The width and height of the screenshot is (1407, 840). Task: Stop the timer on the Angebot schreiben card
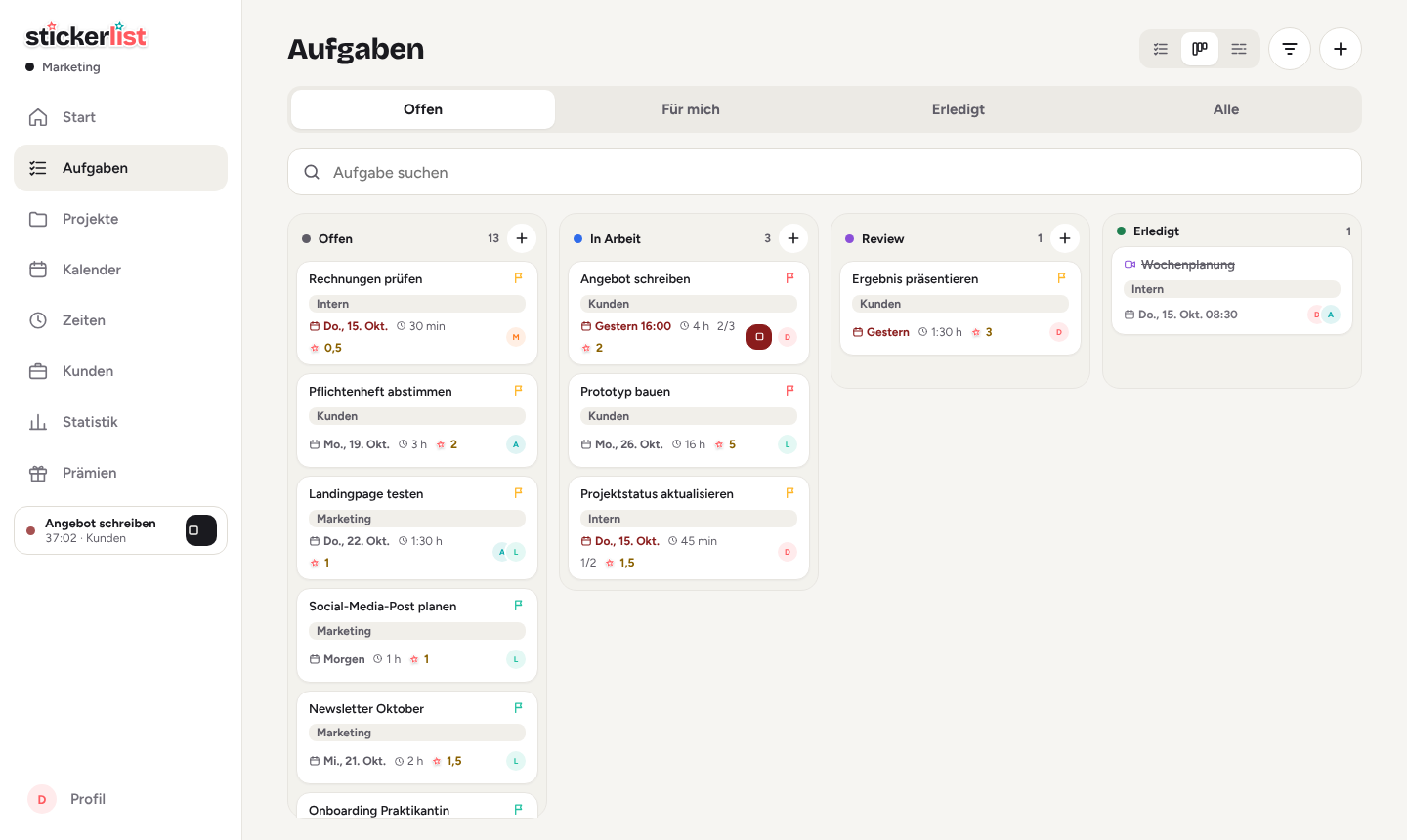click(759, 337)
